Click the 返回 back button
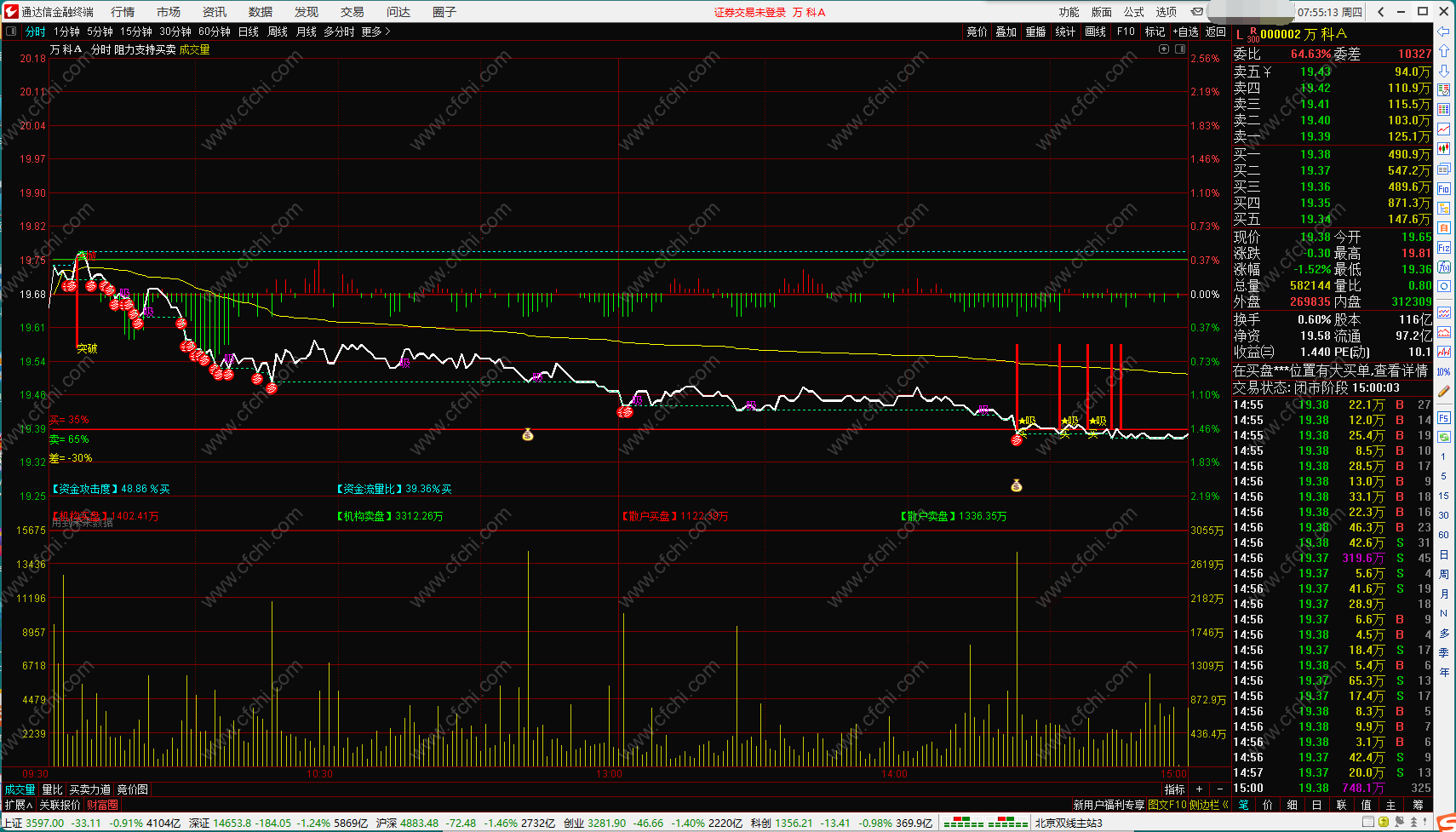 pos(1216,32)
